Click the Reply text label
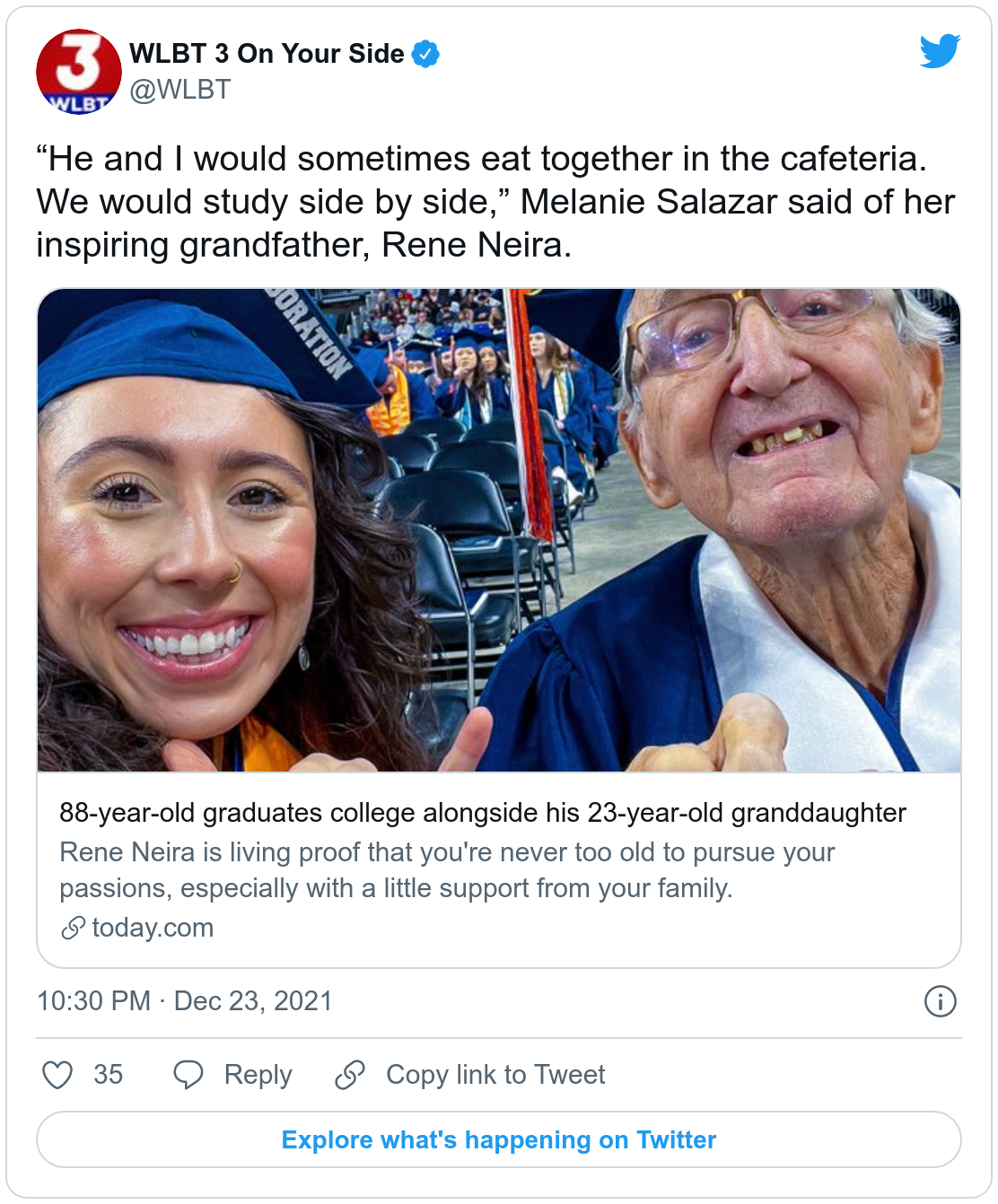Screen dimensions: 998x1204 [258, 1074]
